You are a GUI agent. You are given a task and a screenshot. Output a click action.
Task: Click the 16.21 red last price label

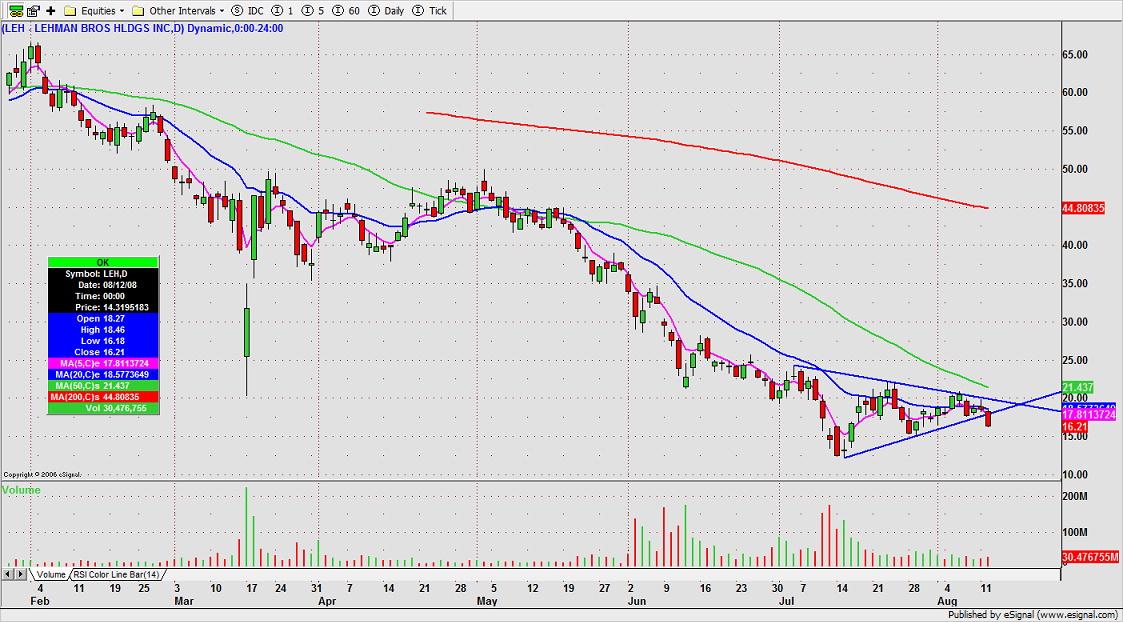1074,426
